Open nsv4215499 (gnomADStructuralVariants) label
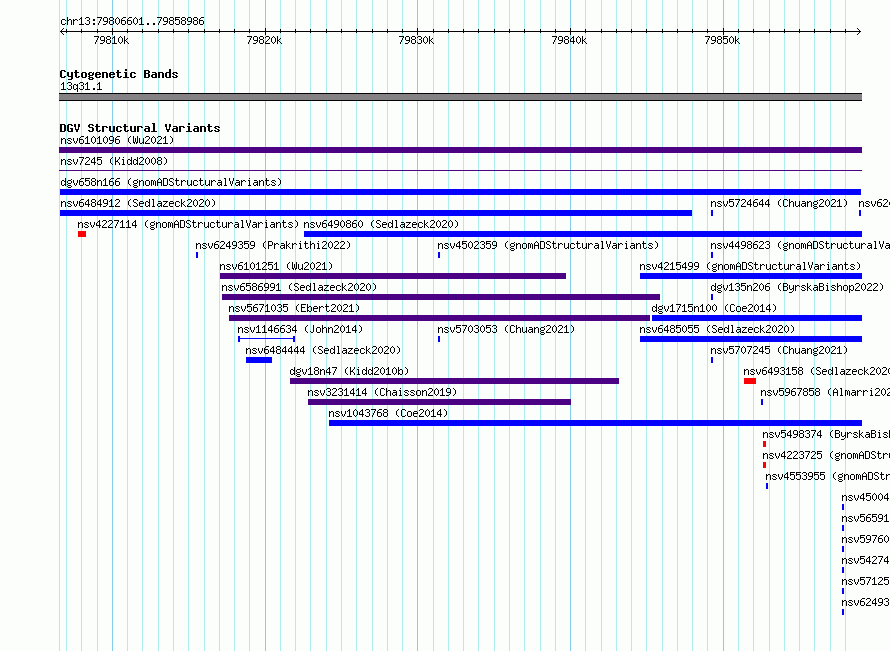The width and height of the screenshot is (890, 651). tap(750, 266)
